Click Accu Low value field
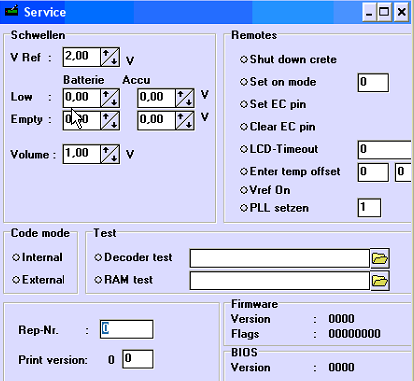 pos(156,98)
